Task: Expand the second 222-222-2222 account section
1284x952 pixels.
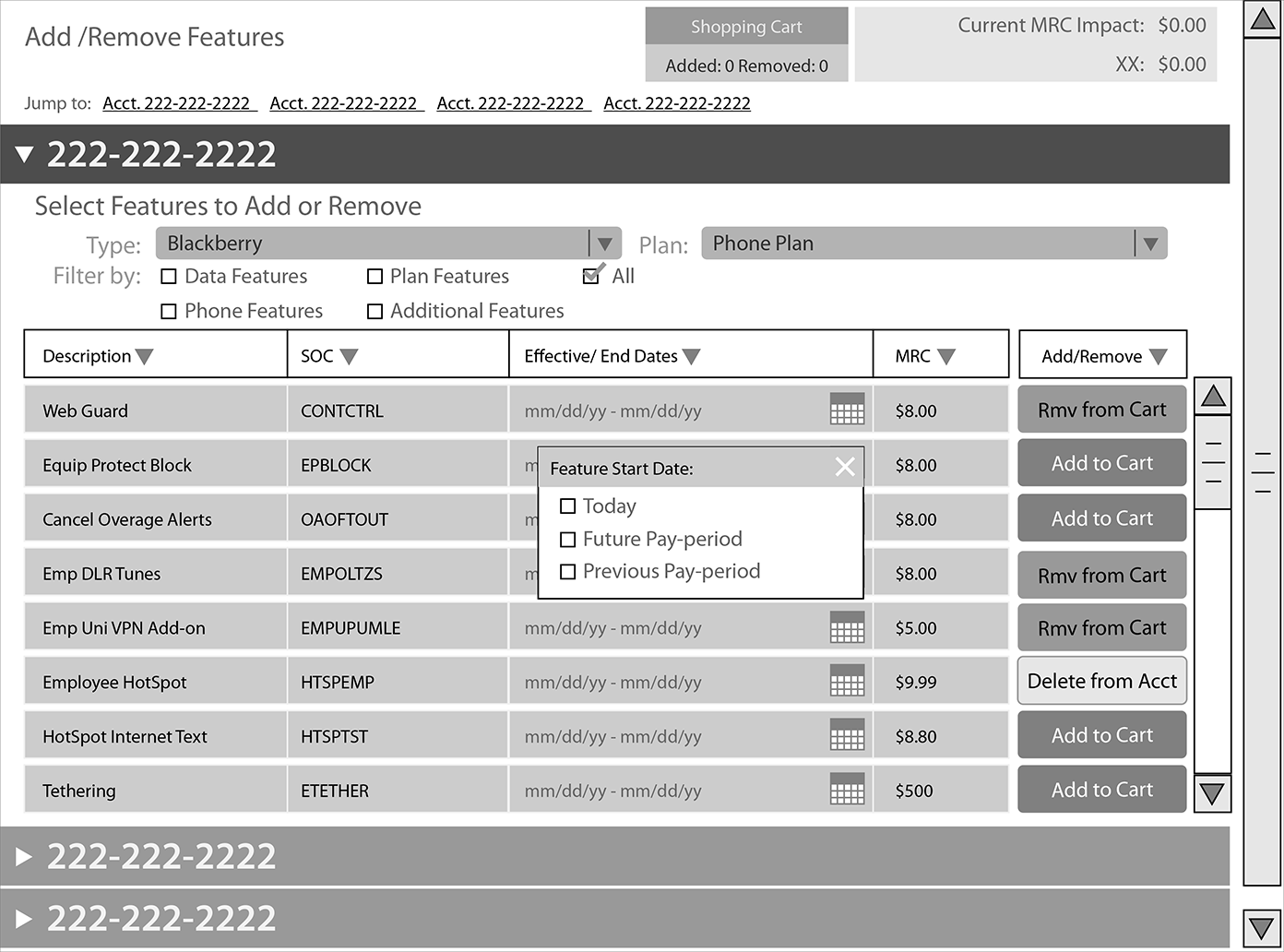Action: pyautogui.click(x=24, y=857)
